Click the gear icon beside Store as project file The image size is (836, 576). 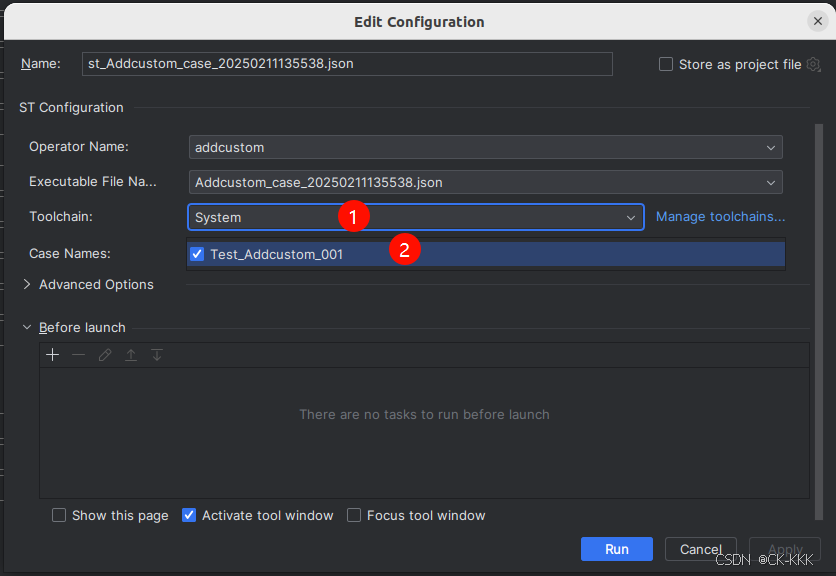click(813, 64)
